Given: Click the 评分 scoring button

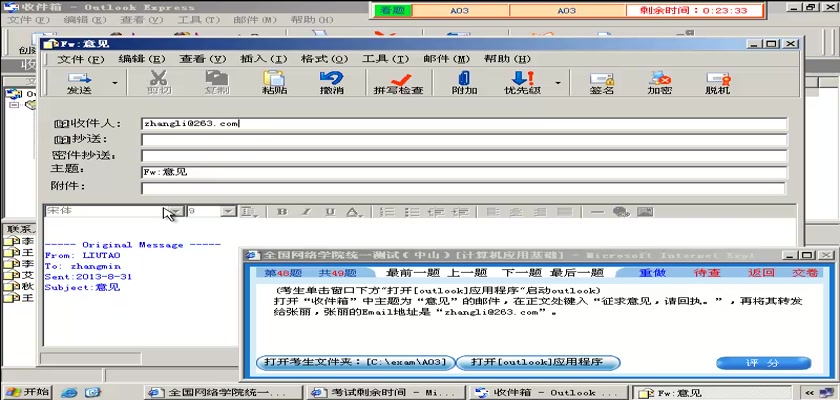Looking at the screenshot, I should [x=763, y=363].
